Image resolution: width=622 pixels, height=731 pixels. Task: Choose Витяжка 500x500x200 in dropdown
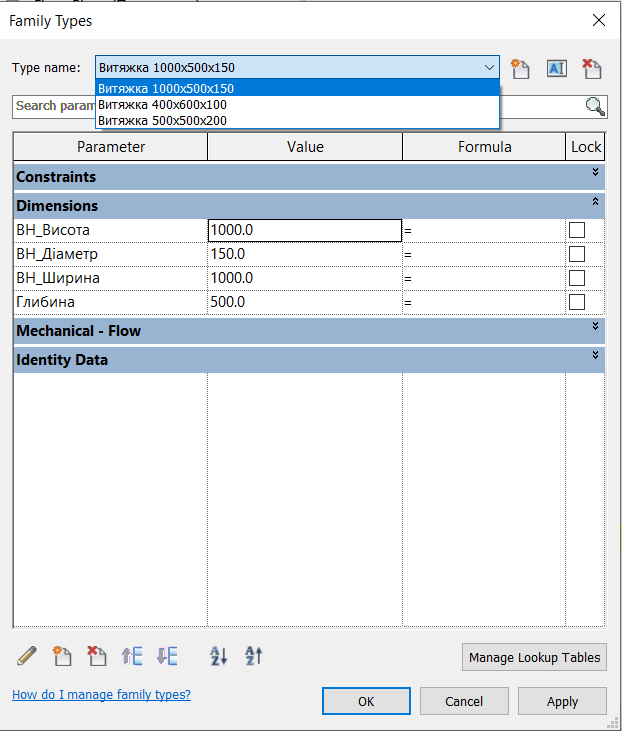pos(162,120)
